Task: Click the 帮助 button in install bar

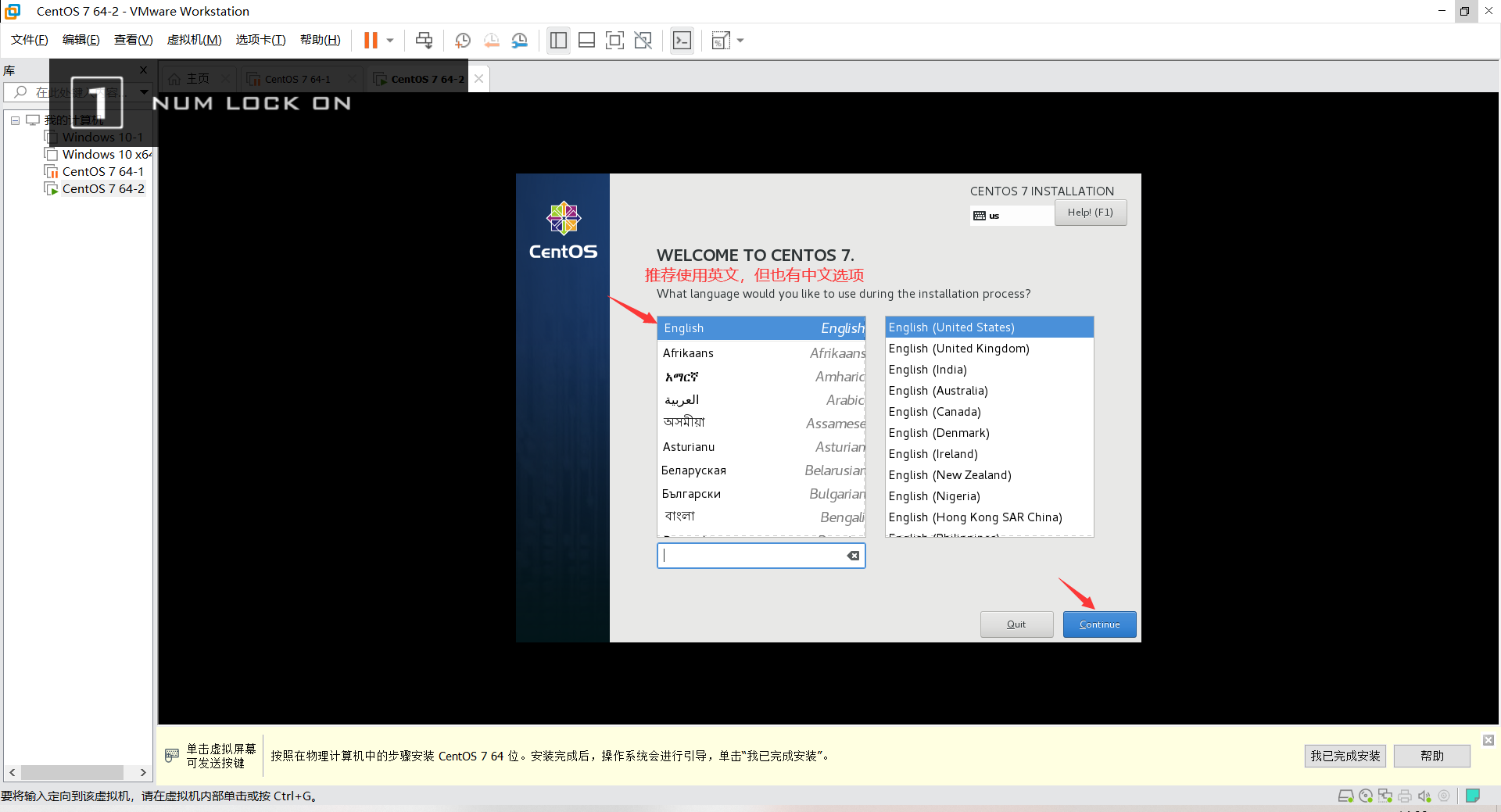Action: tap(1431, 756)
